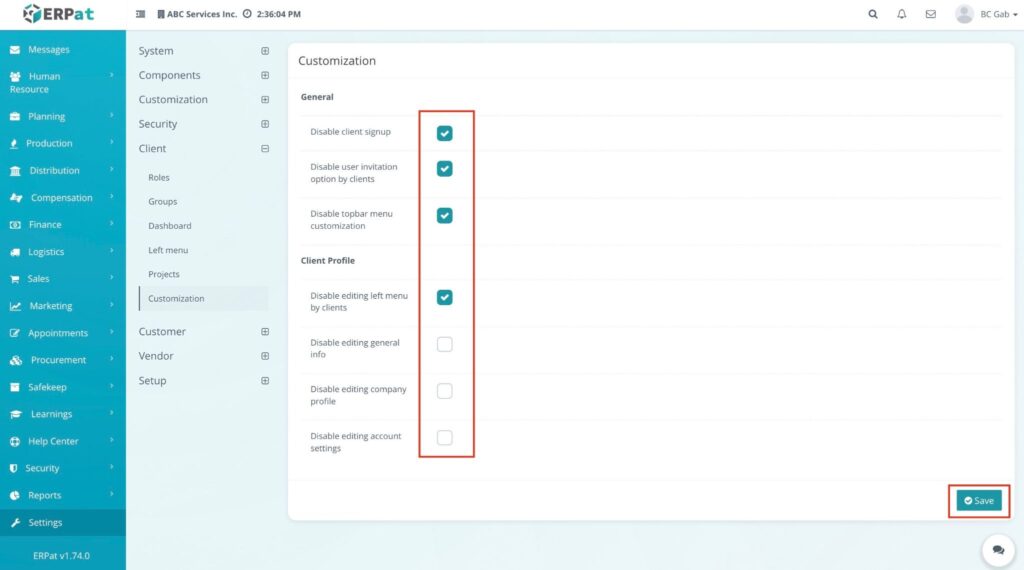Screen dimensions: 1024x570
Task: Open the envelope messages icon in topbar
Action: pyautogui.click(x=930, y=15)
